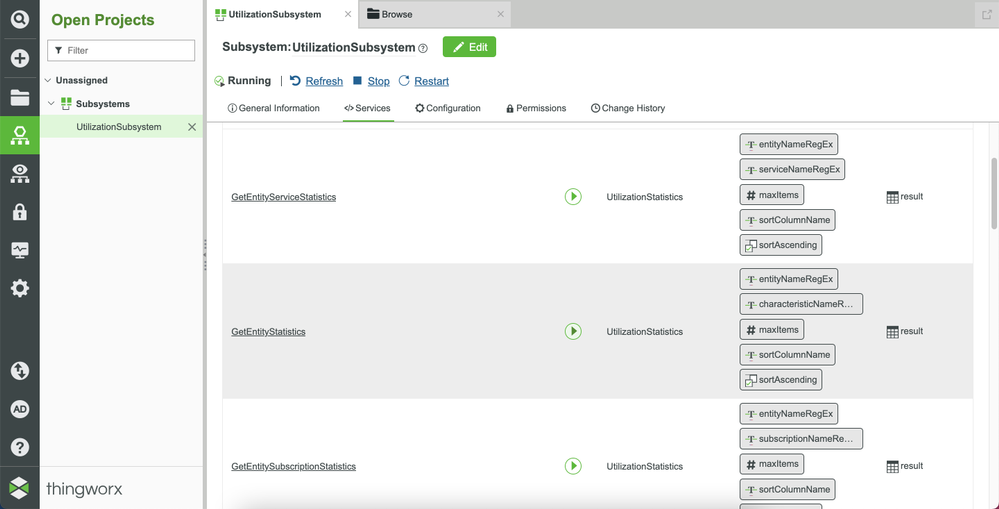Click UtilizationStatistics category in GetEntityStatistics row

(x=644, y=332)
